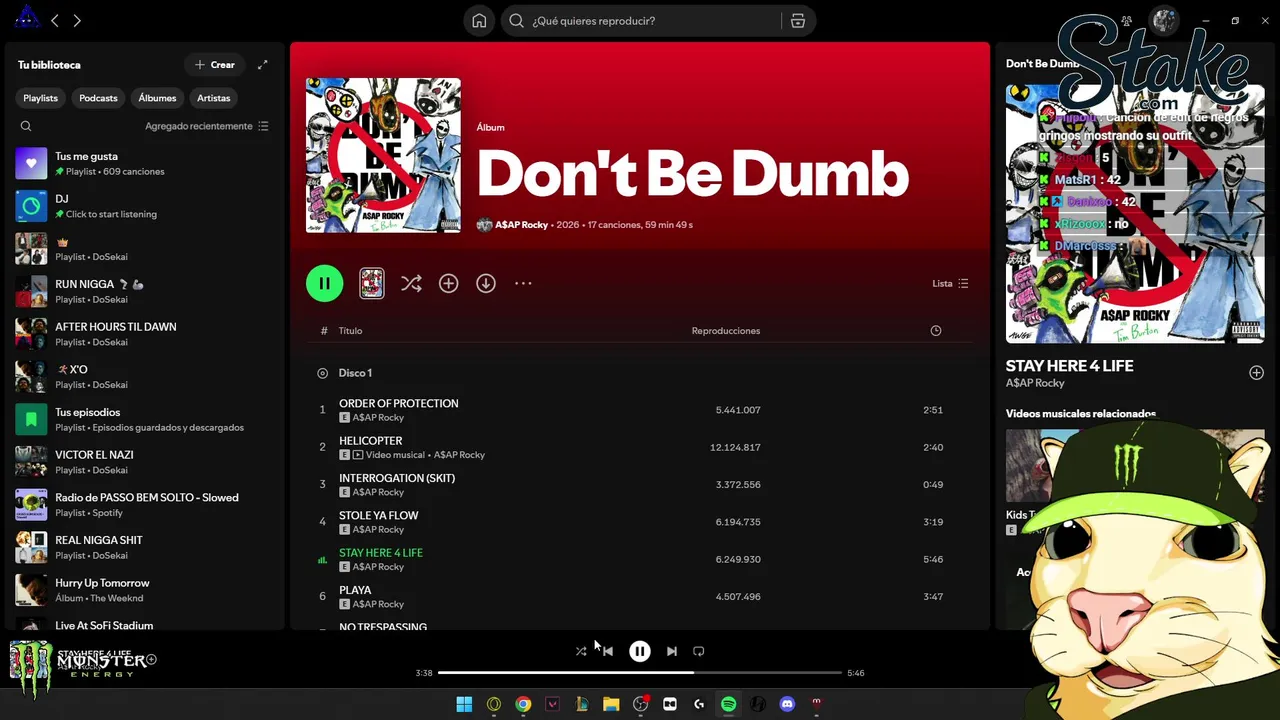The image size is (1280, 720).
Task: Go to Spotify Home
Action: pyautogui.click(x=479, y=21)
